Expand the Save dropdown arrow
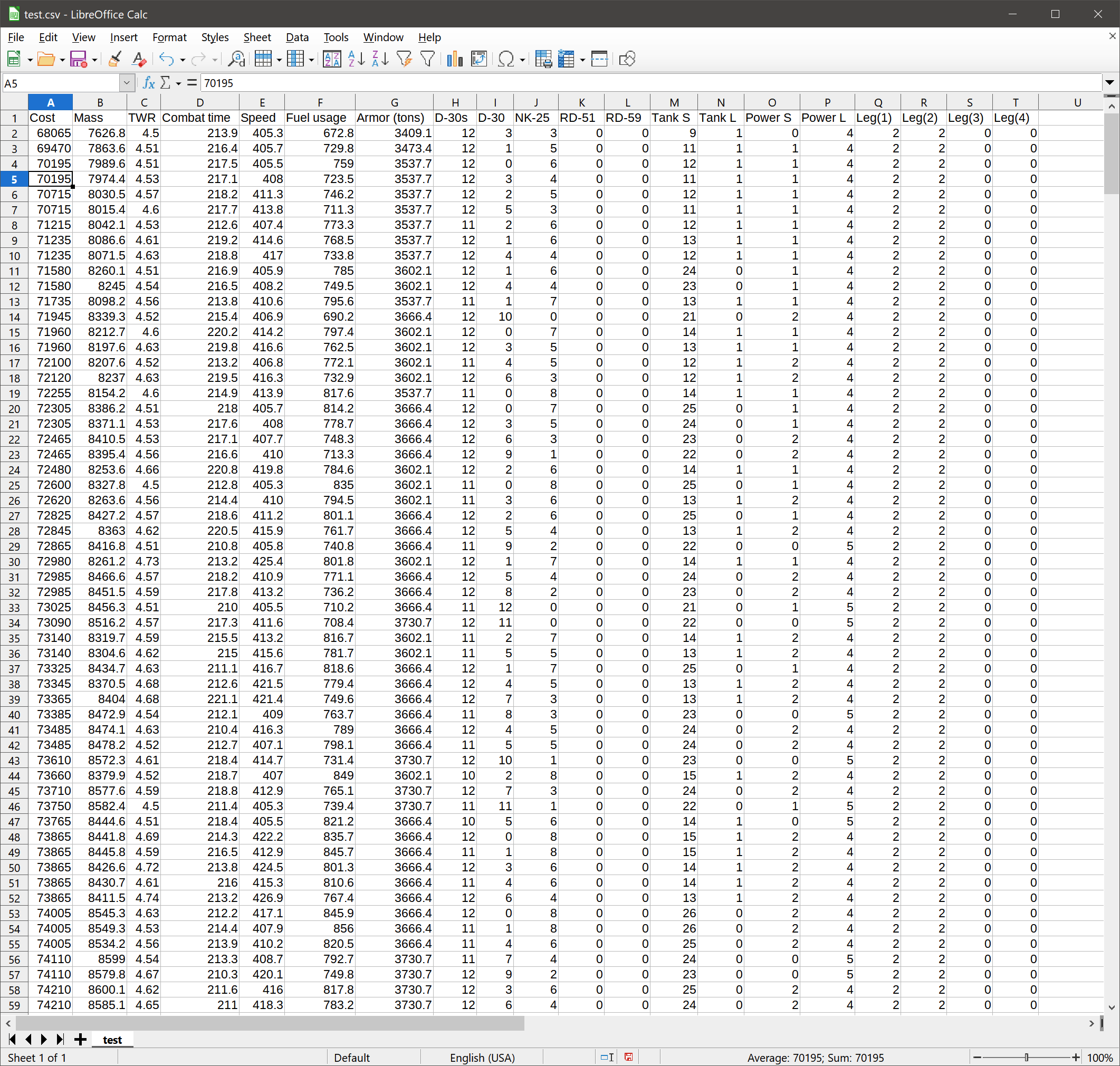The image size is (1120, 1066). [x=94, y=60]
